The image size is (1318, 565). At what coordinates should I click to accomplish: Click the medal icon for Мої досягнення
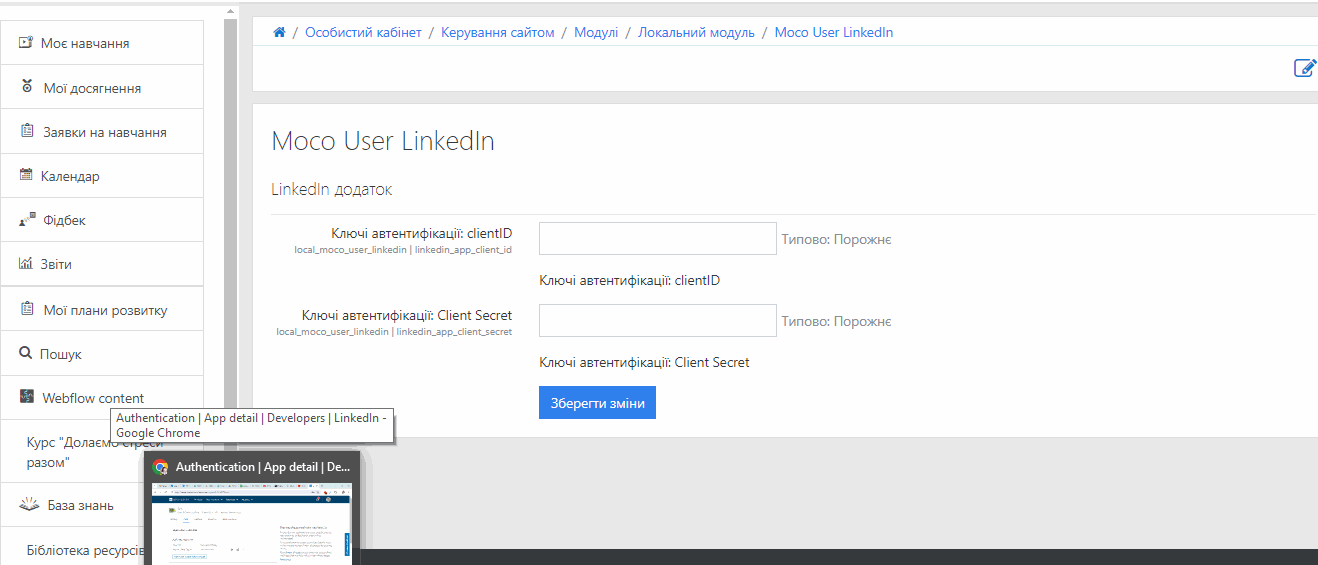click(x=27, y=88)
